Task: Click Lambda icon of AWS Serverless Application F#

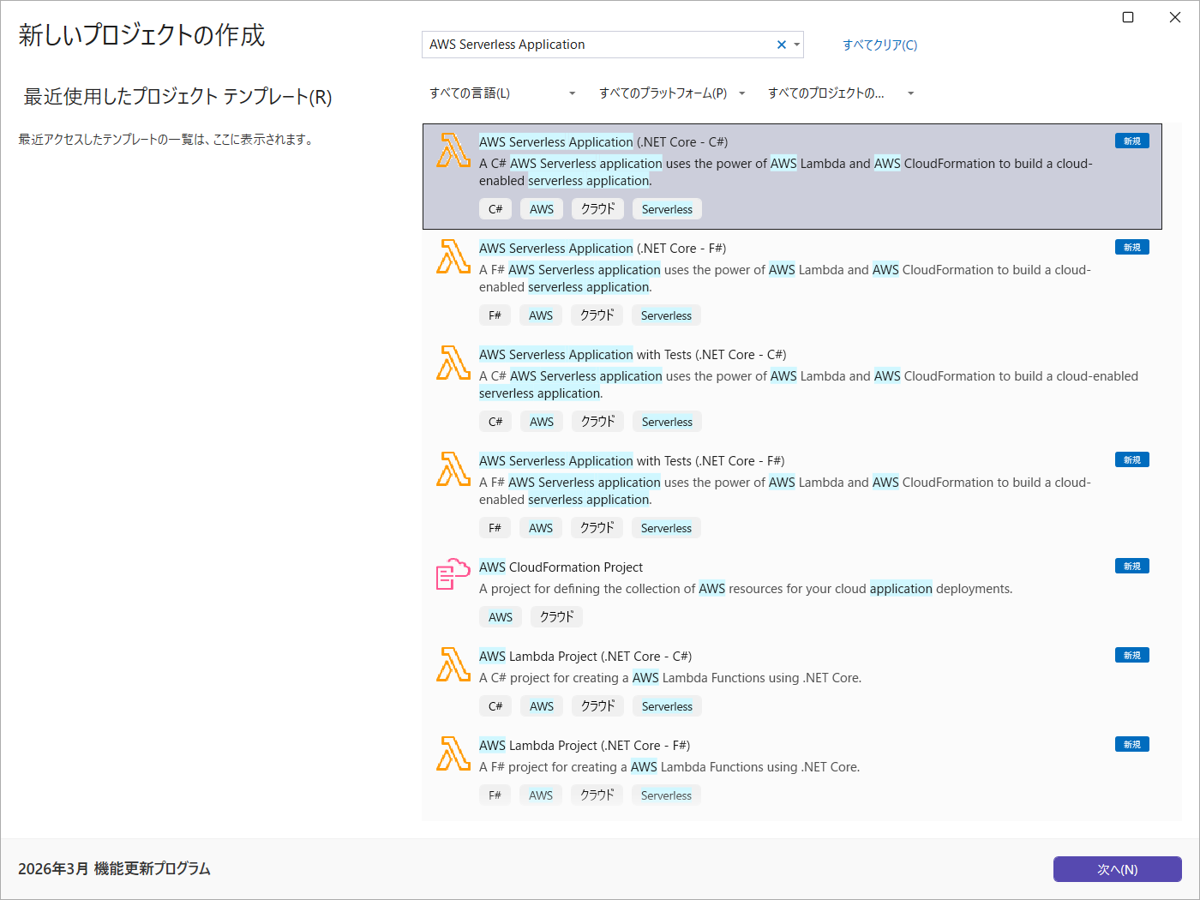Action: [x=453, y=256]
